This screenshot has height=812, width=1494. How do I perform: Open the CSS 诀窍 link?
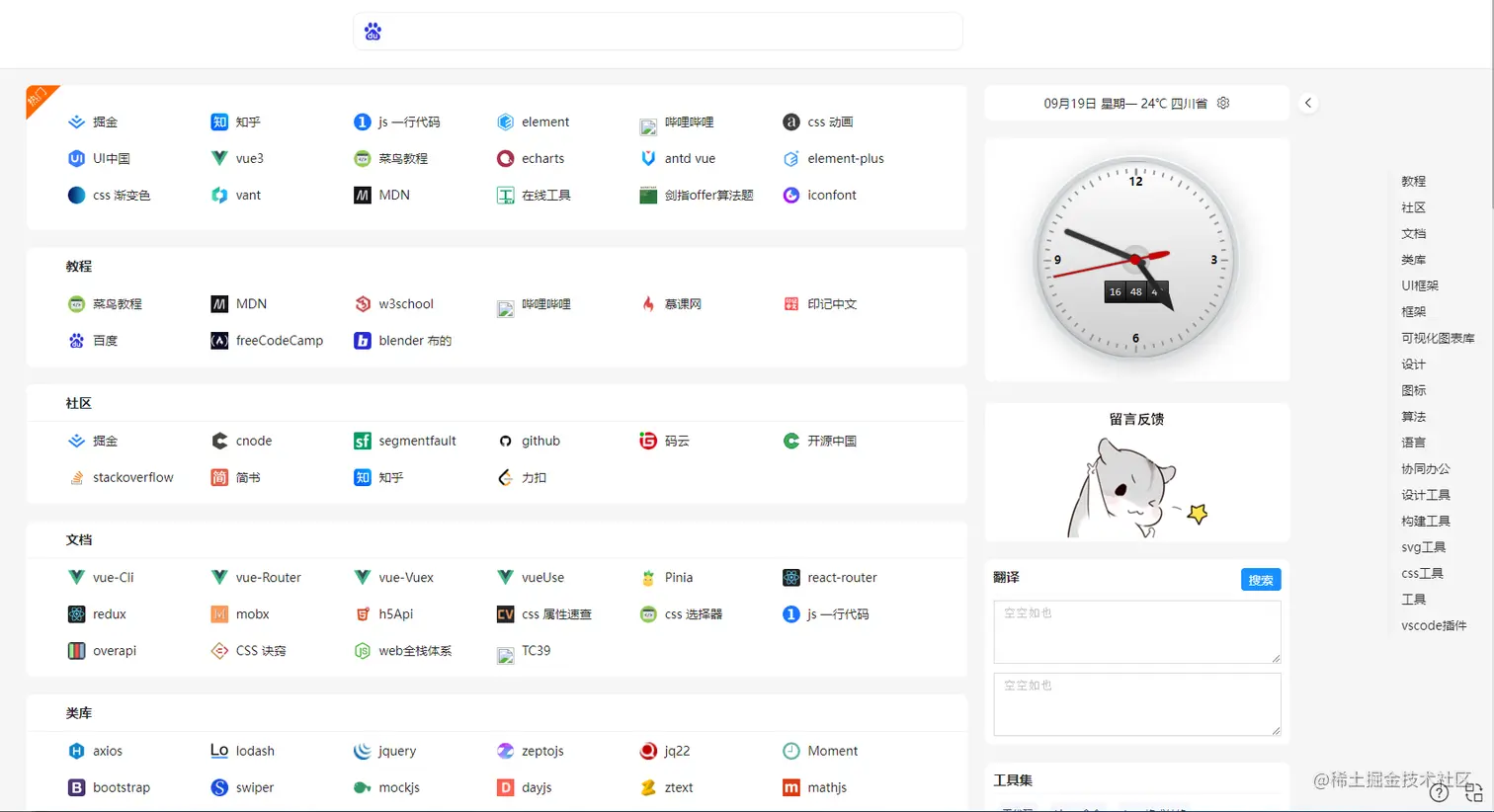(x=261, y=650)
